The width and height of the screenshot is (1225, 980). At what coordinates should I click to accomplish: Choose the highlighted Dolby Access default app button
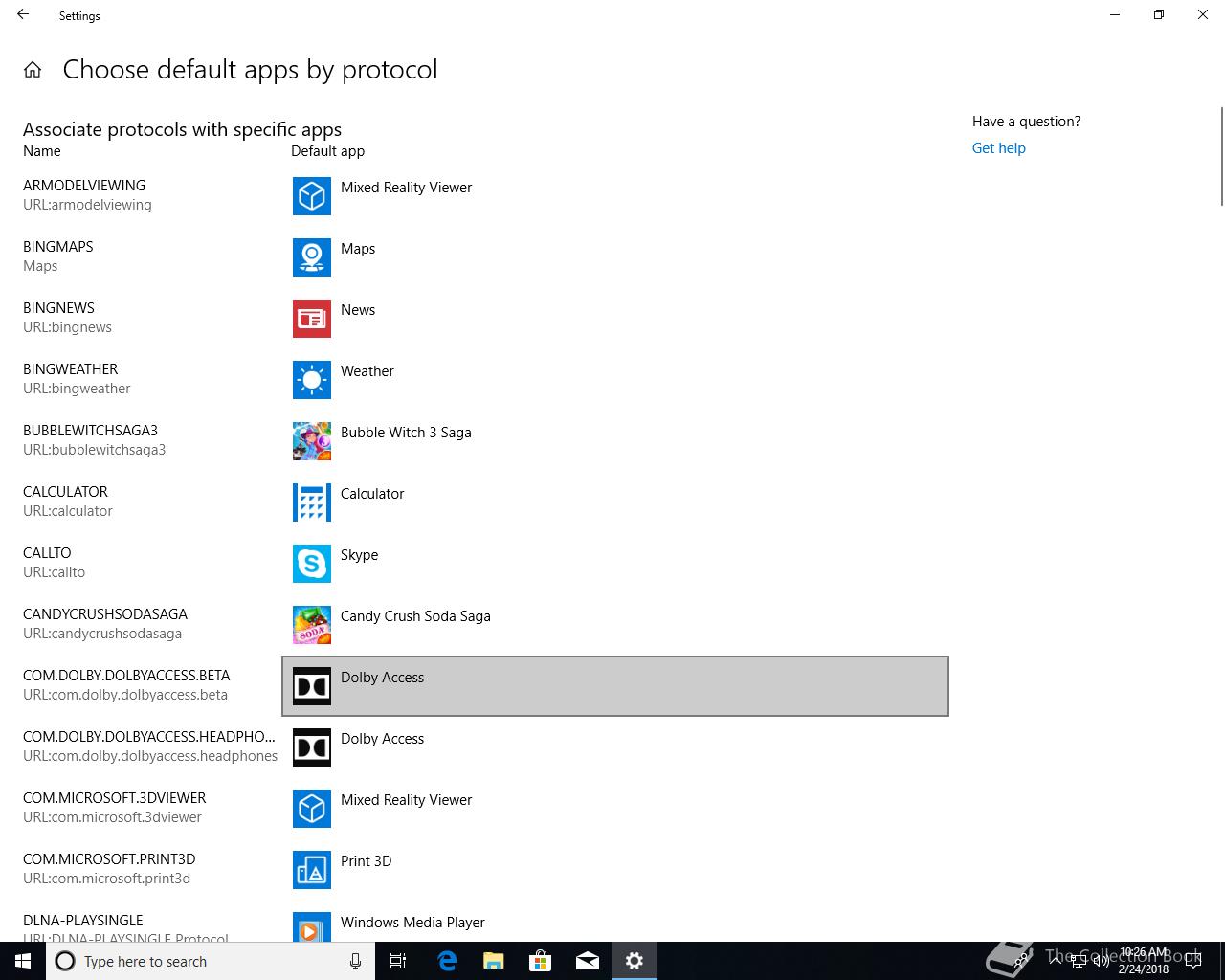(615, 686)
